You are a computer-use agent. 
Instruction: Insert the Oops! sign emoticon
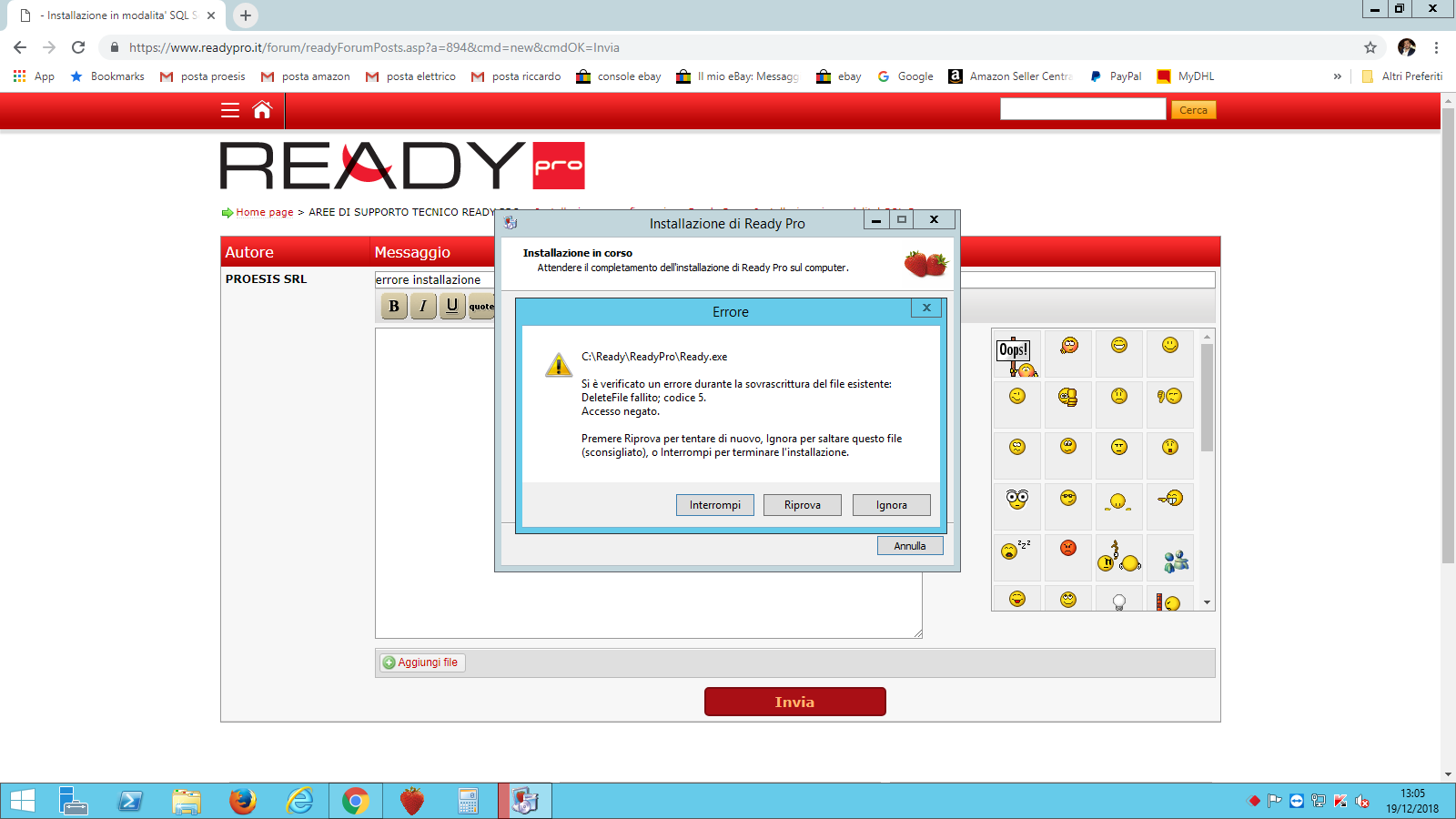[1017, 356]
